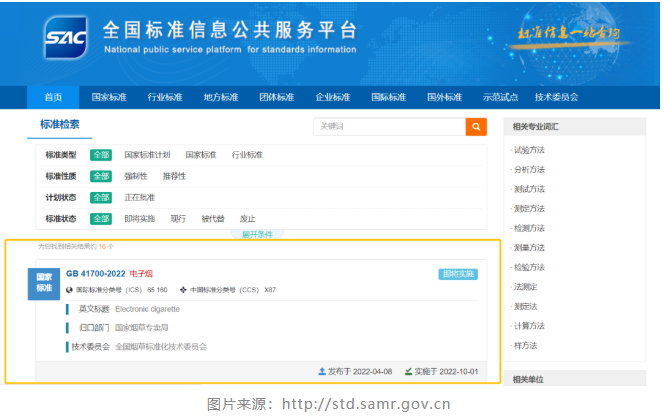Screen dimensions: 664x418
Task: Click 试验方法 in related terms sidebar
Action: [529, 150]
